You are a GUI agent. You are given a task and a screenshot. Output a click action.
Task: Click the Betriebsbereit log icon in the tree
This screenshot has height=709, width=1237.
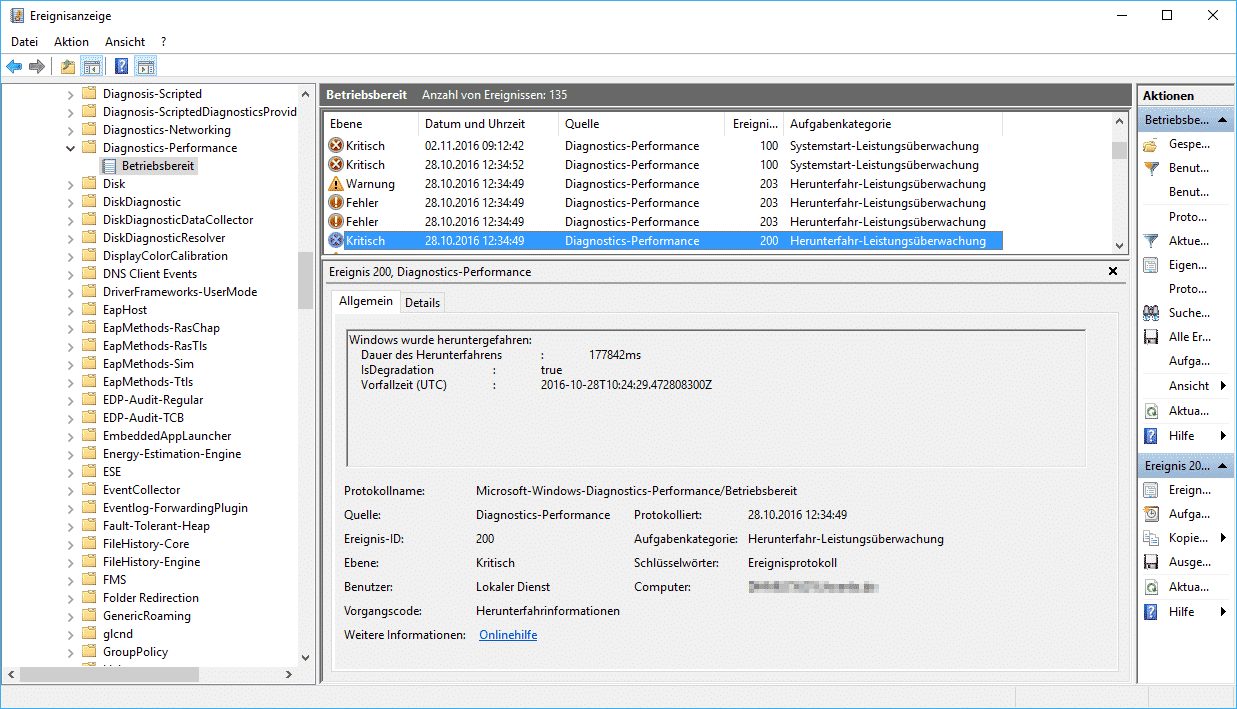tap(110, 166)
